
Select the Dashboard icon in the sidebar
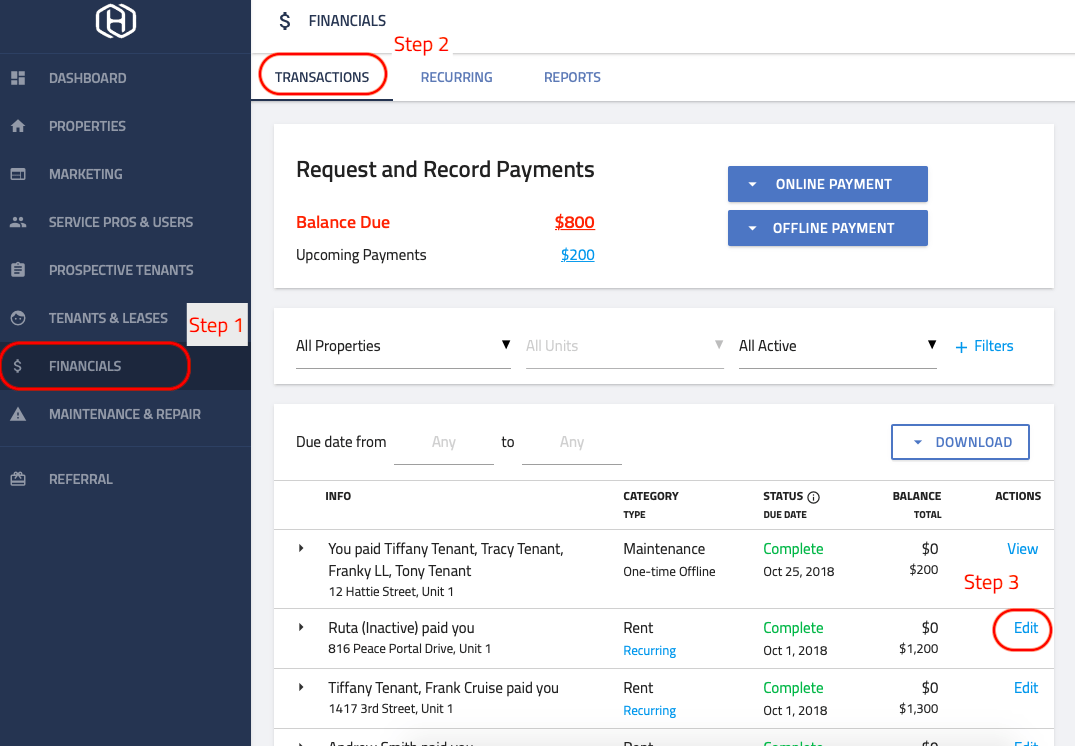tap(18, 78)
